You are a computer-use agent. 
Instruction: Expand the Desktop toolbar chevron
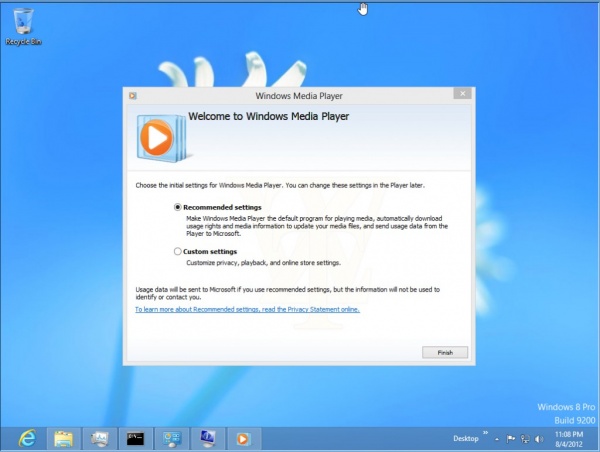(x=485, y=433)
